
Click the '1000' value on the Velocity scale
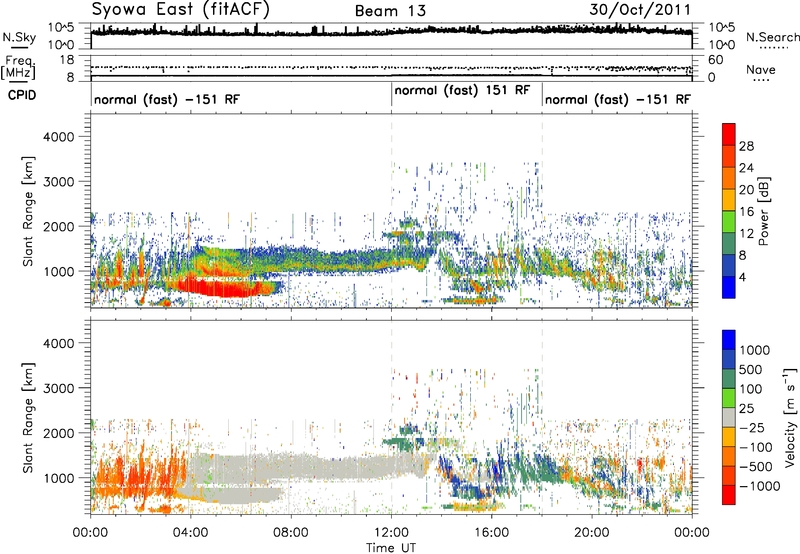click(x=755, y=350)
